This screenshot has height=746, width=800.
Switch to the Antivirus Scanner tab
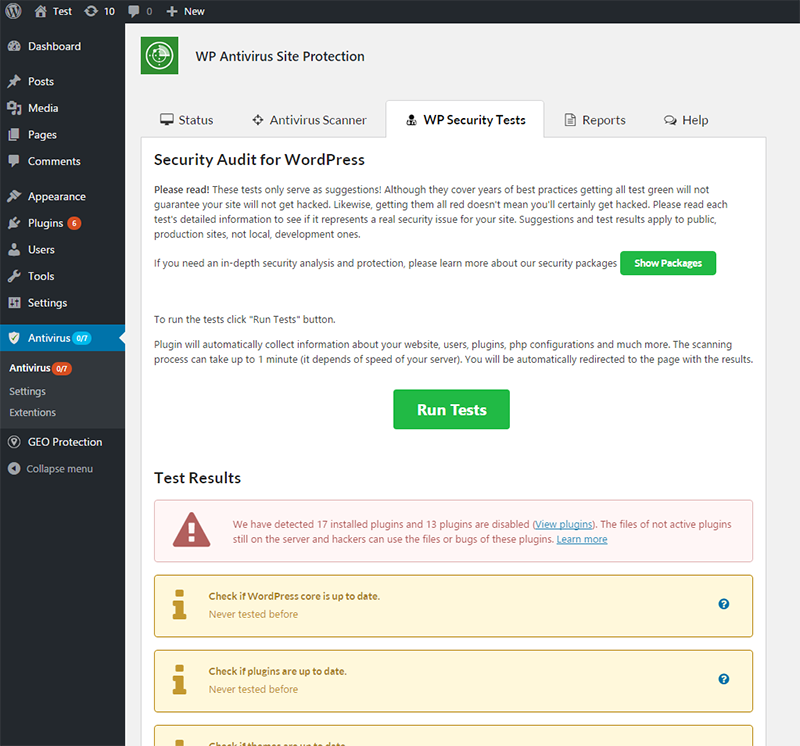pyautogui.click(x=310, y=120)
